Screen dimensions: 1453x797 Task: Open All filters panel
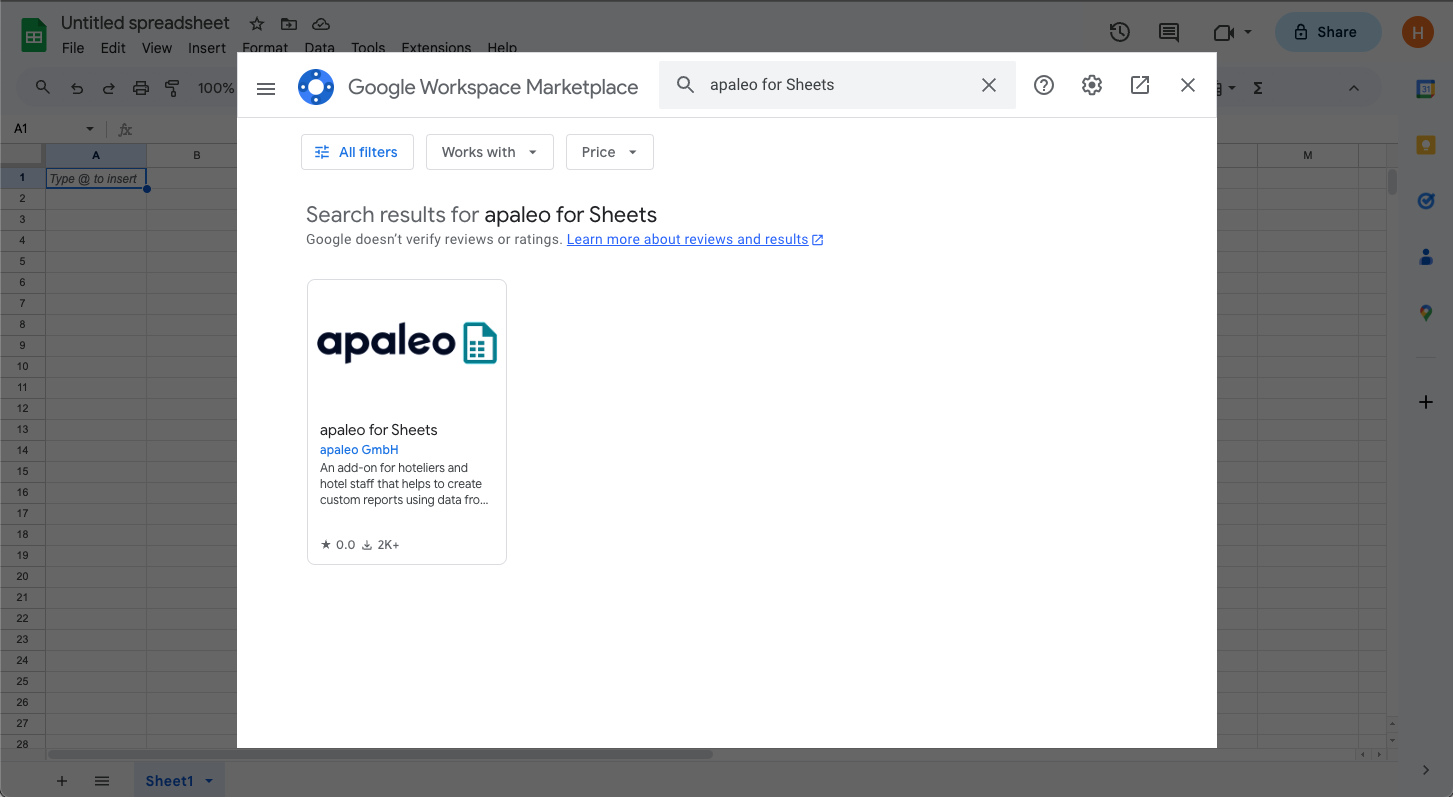(x=357, y=152)
